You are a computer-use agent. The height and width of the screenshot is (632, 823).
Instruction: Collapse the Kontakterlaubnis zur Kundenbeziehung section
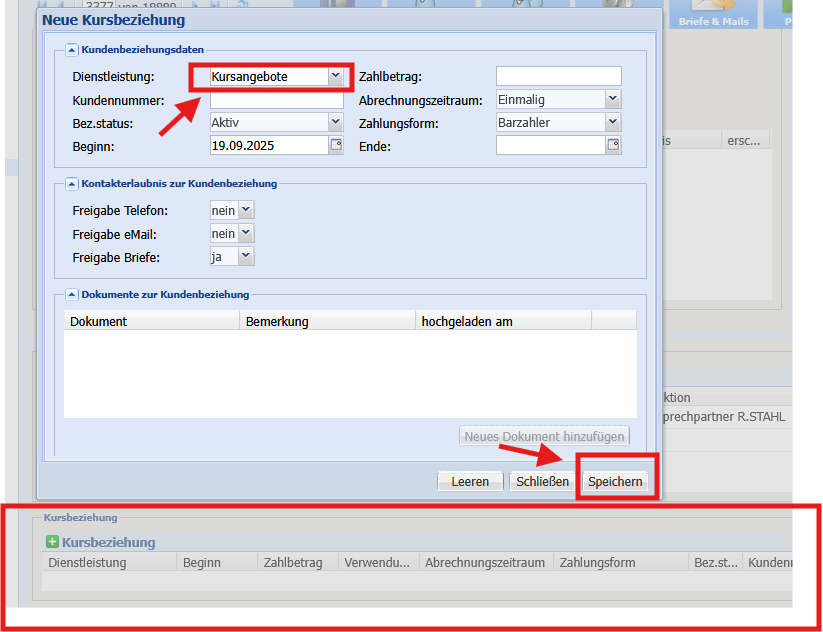coord(72,184)
